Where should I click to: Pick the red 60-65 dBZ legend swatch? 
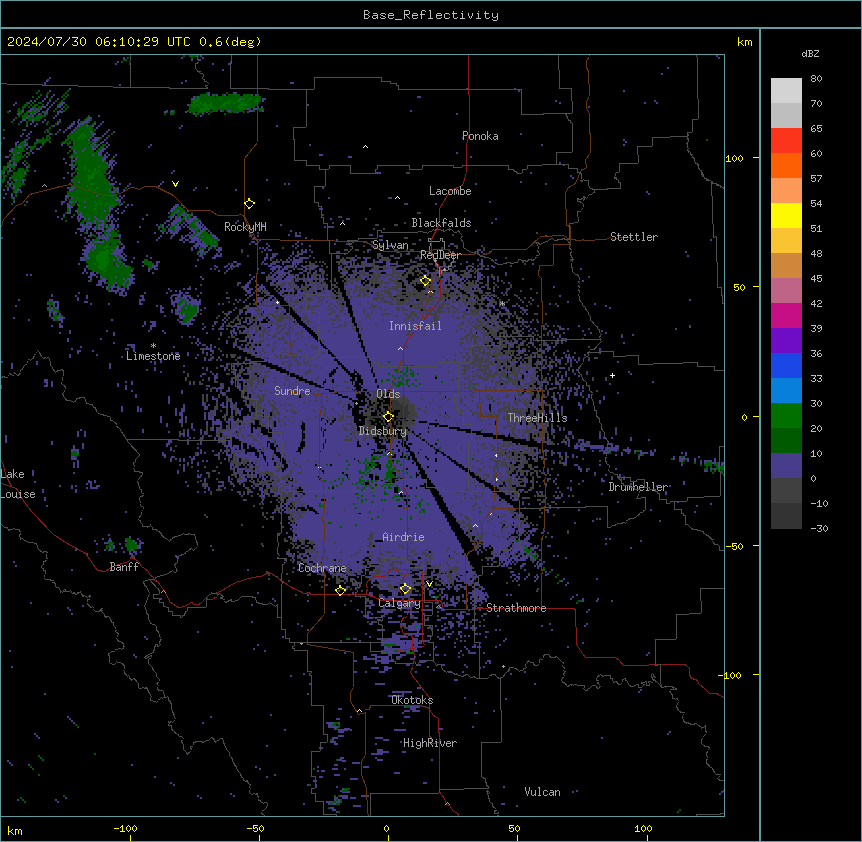pyautogui.click(x=786, y=141)
